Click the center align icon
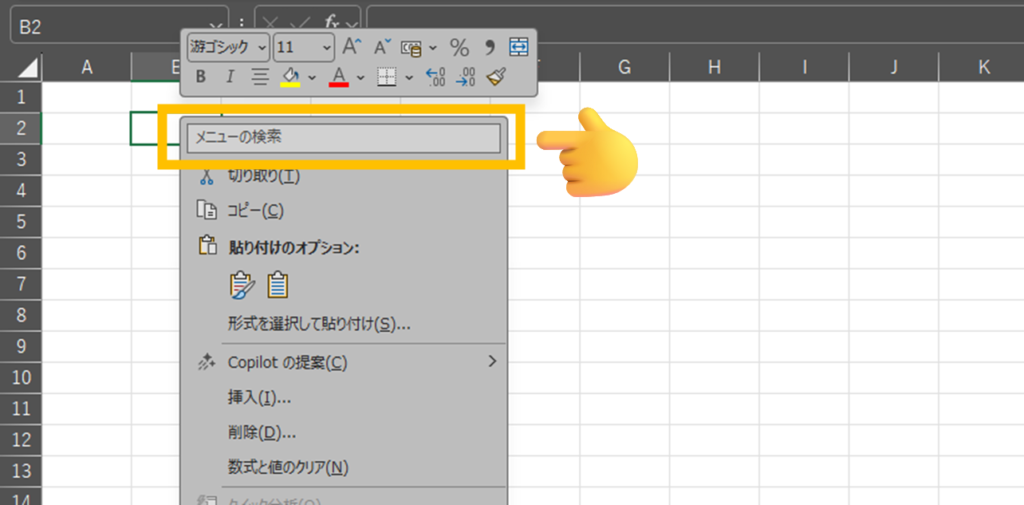This screenshot has width=1024, height=505. point(260,77)
